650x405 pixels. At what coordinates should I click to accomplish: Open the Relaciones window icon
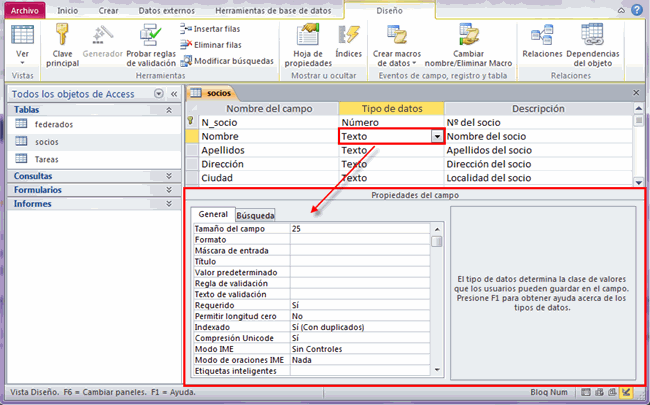click(x=542, y=35)
